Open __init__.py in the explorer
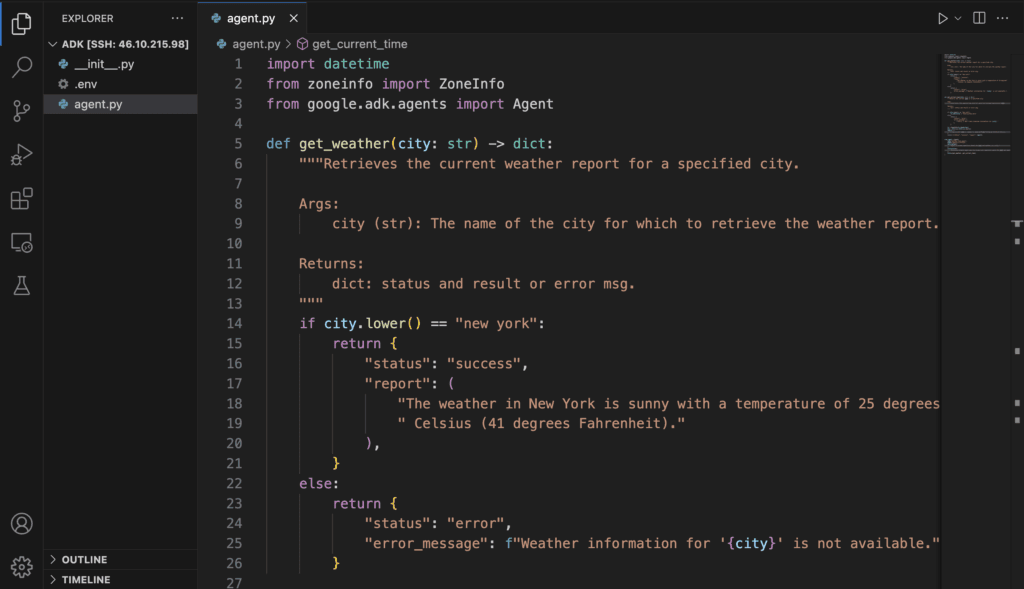The height and width of the screenshot is (589, 1024). [x=120, y=64]
